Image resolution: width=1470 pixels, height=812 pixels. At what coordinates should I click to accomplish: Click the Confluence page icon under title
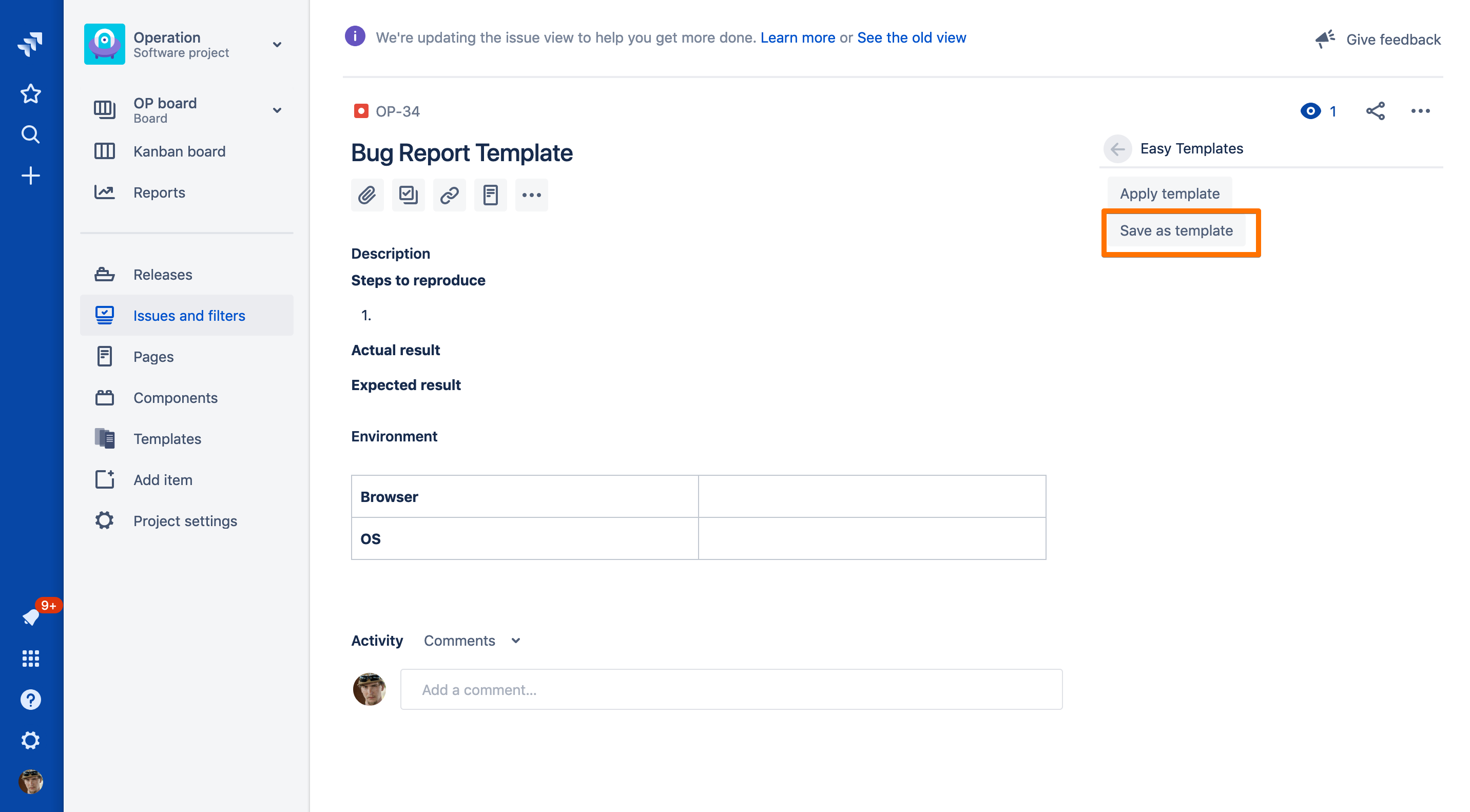(490, 195)
